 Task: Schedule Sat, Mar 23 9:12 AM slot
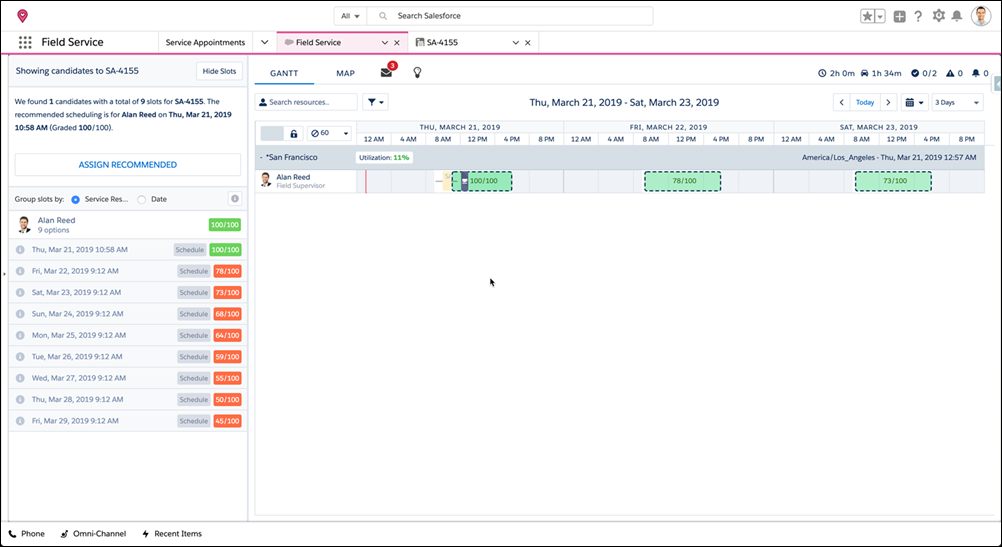click(x=194, y=293)
